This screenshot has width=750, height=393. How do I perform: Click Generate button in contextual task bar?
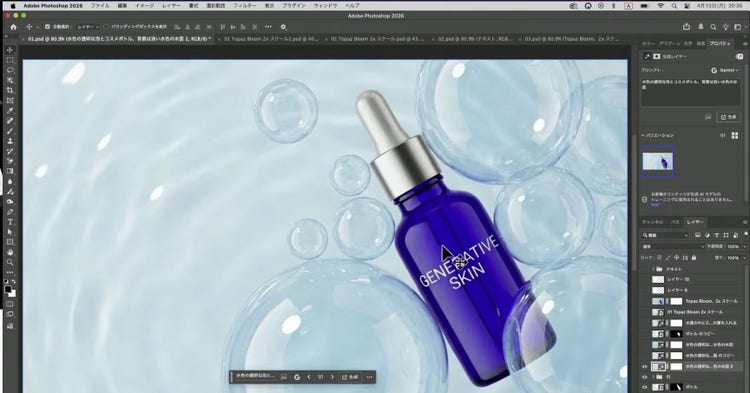tap(350, 377)
